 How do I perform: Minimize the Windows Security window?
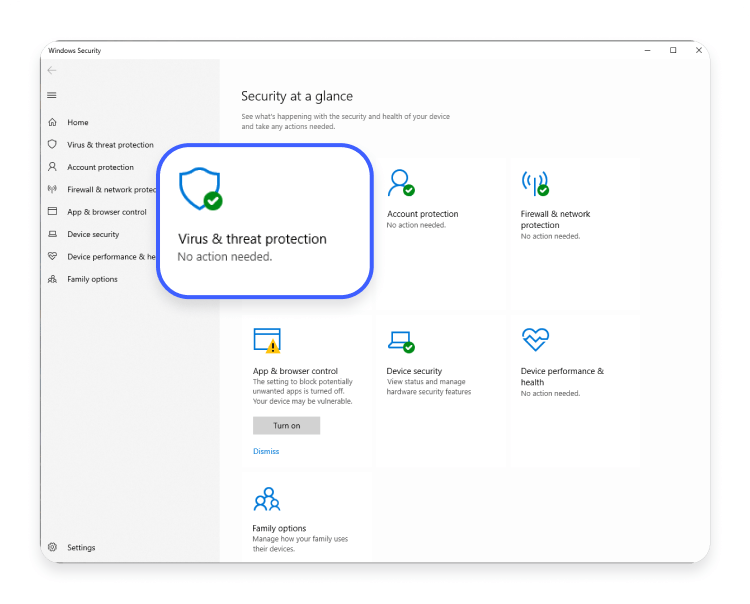coord(647,50)
